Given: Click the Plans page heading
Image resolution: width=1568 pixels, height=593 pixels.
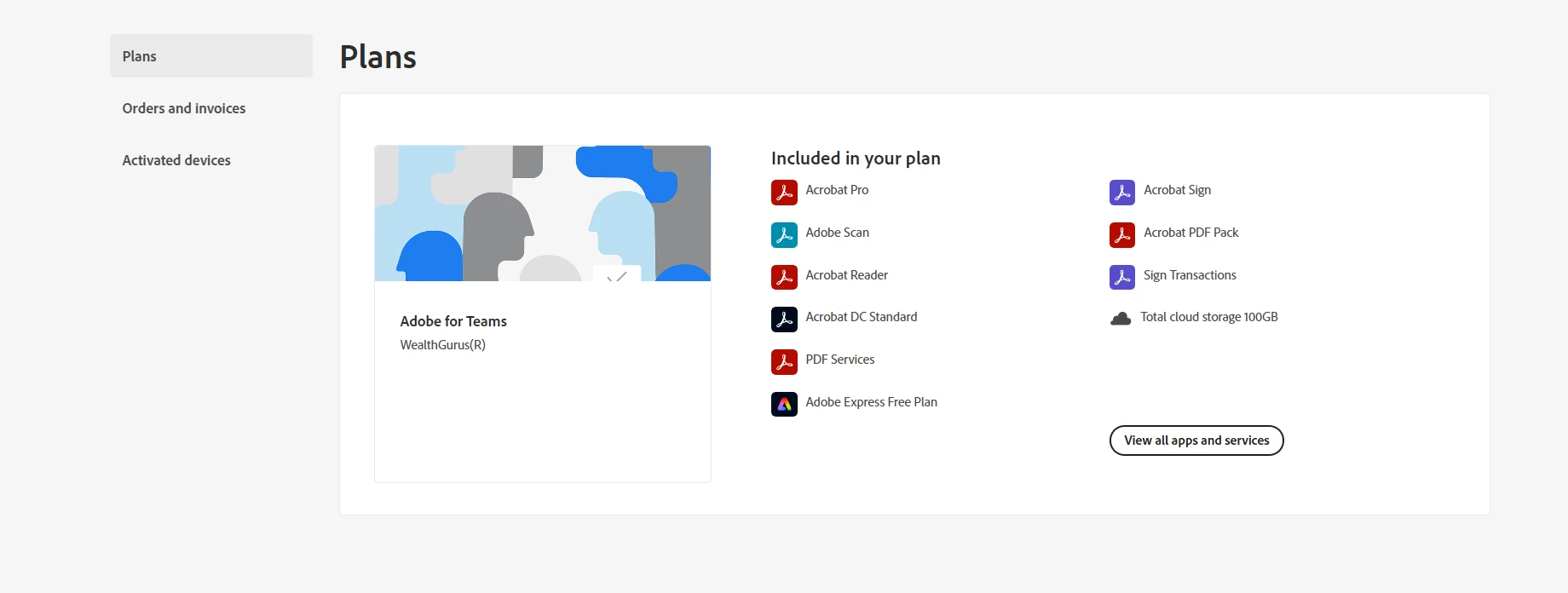Looking at the screenshot, I should 378,57.
